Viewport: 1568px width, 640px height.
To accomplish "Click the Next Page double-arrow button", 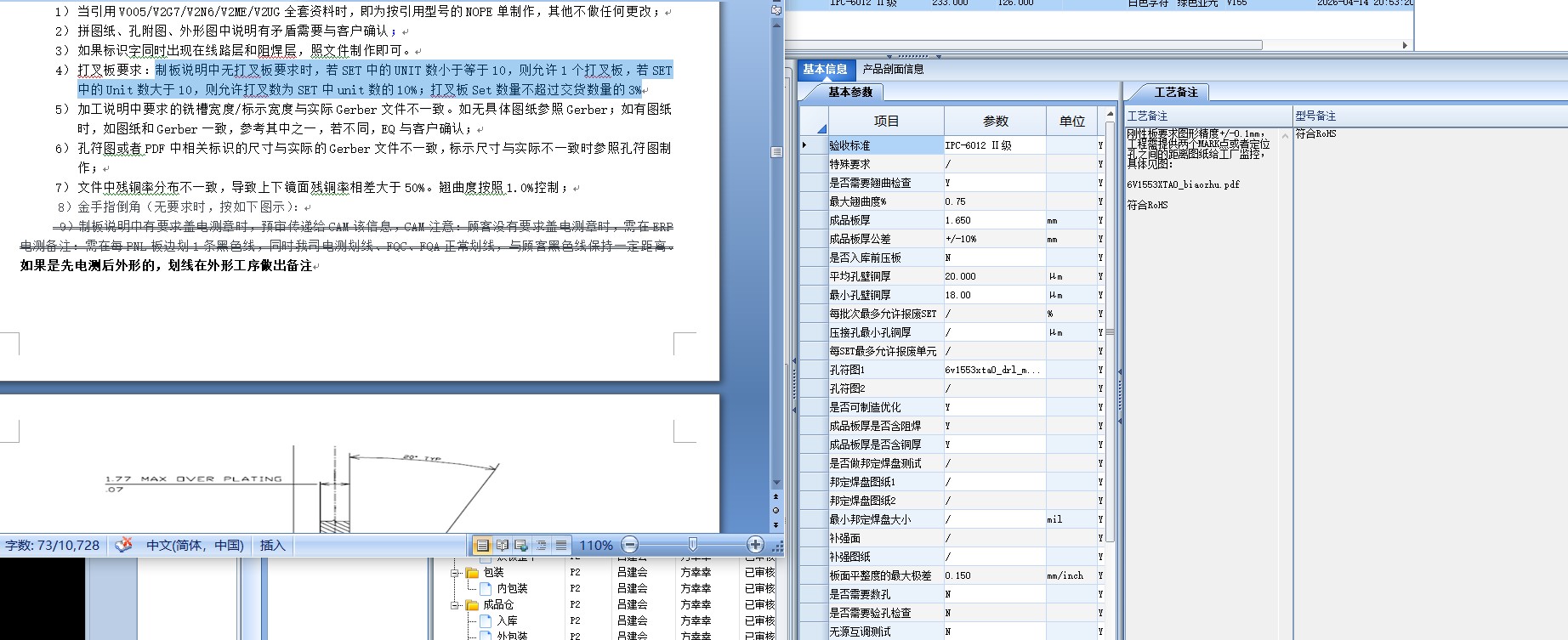I will (775, 525).
